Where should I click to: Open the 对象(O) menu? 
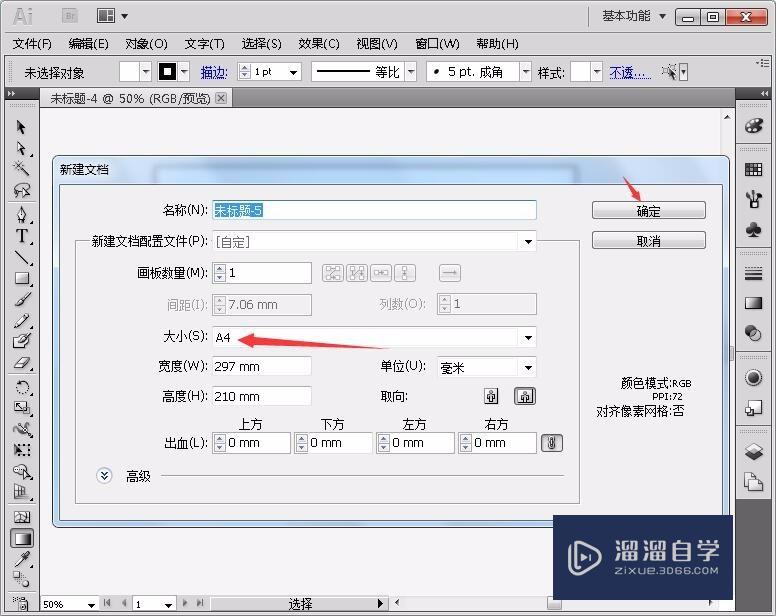(146, 44)
